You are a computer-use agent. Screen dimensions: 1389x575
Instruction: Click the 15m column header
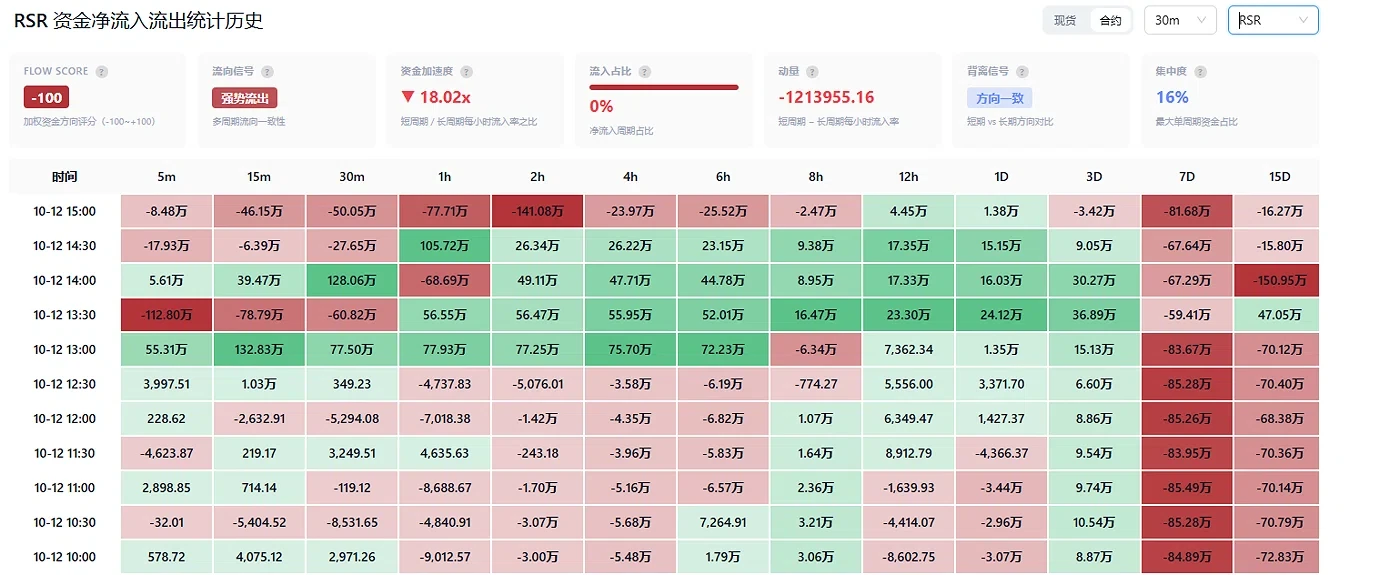258,177
